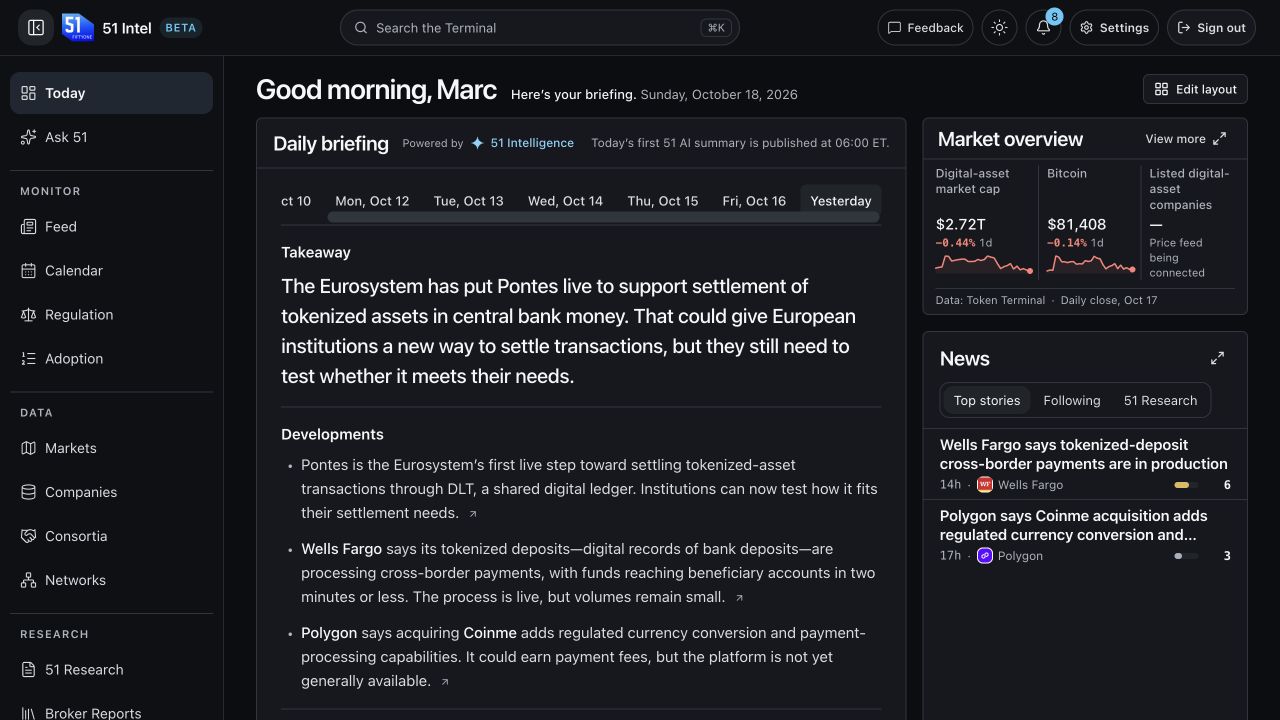
Task: Open Settings gear button
Action: [1114, 28]
